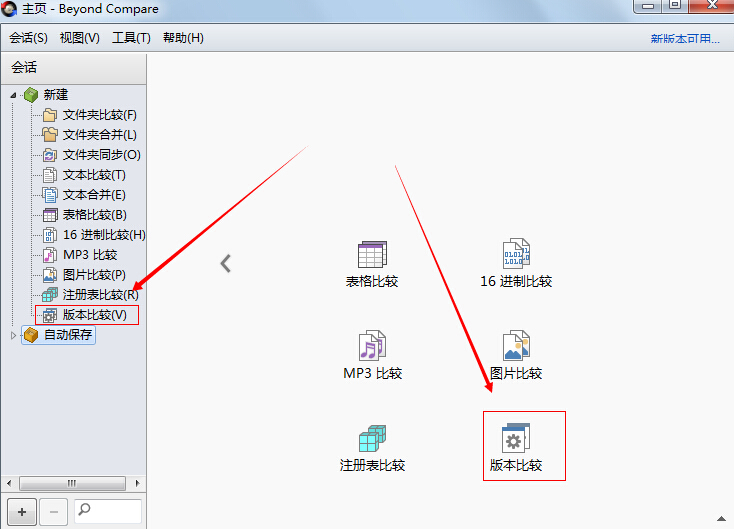Launch the MP3 比较 music icon
Viewport: 734px width, 529px height.
372,345
